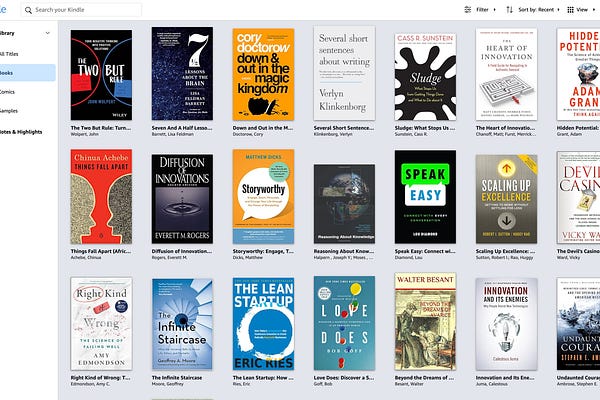Click author text 'Edmondson, Amy C.'
Screen dimensions: 600x400
[x=89, y=384]
